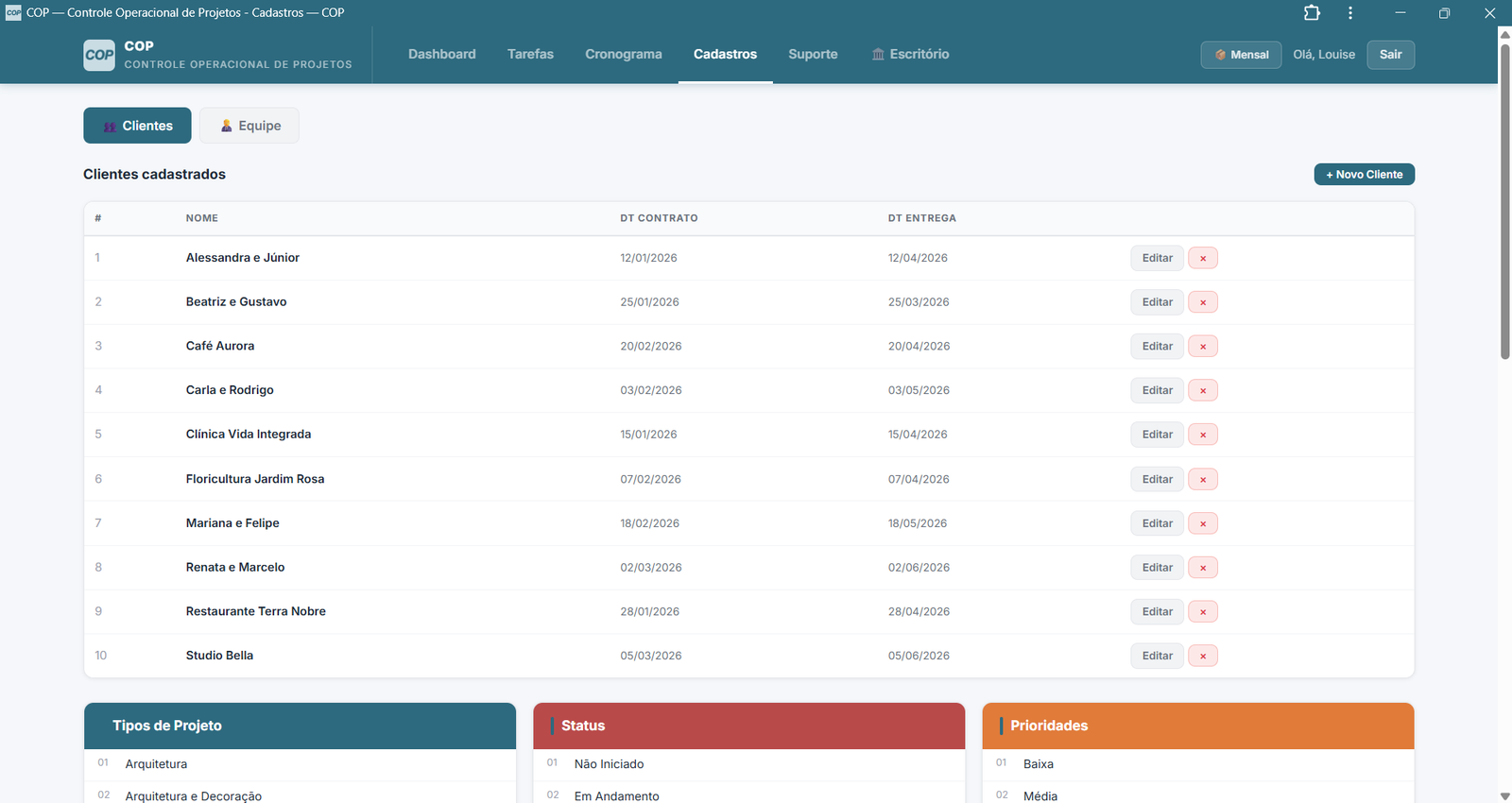Edit client Café Aurora

click(x=1157, y=347)
